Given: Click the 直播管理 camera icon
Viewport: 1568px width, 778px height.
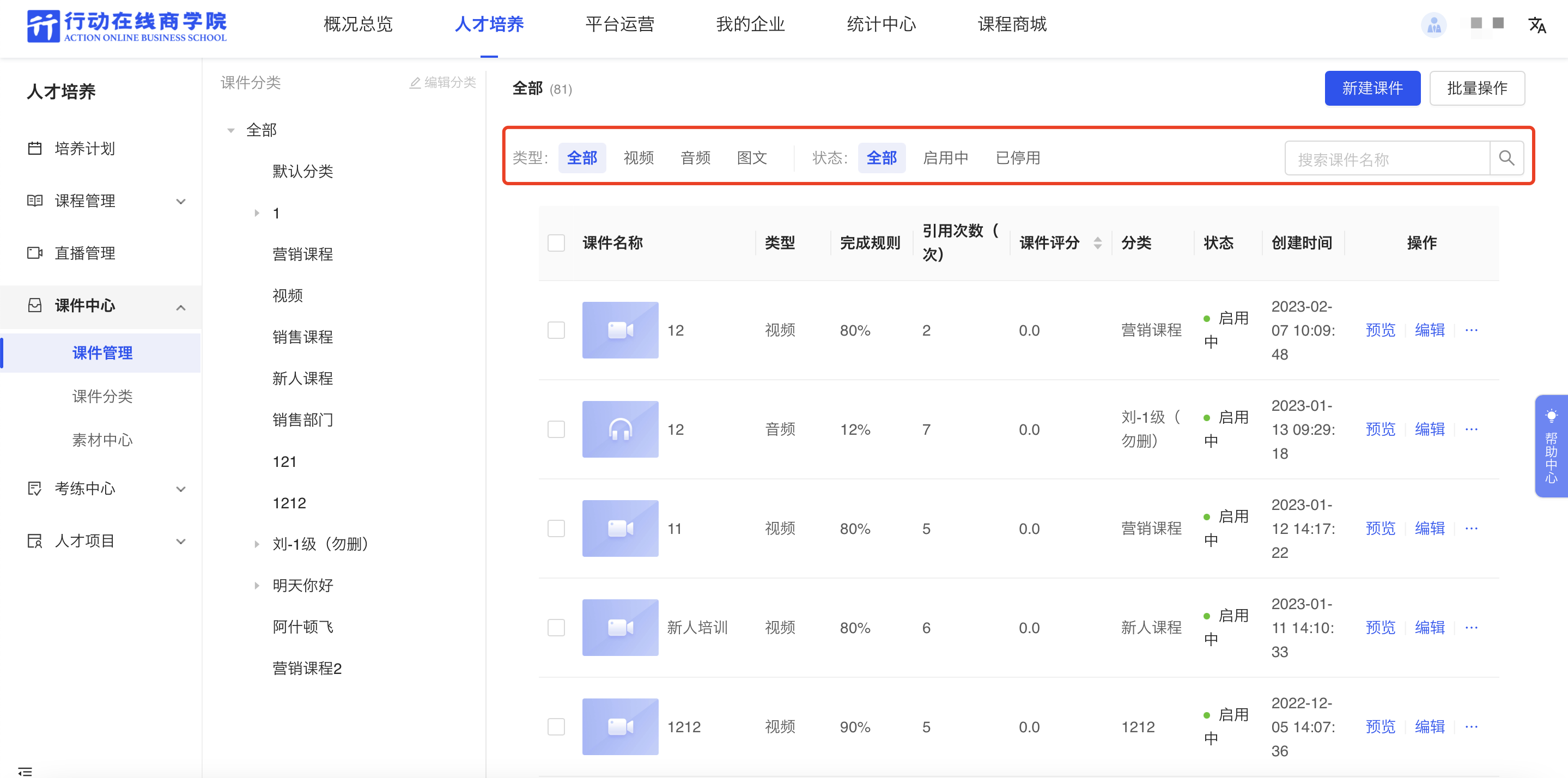Looking at the screenshot, I should 35,253.
